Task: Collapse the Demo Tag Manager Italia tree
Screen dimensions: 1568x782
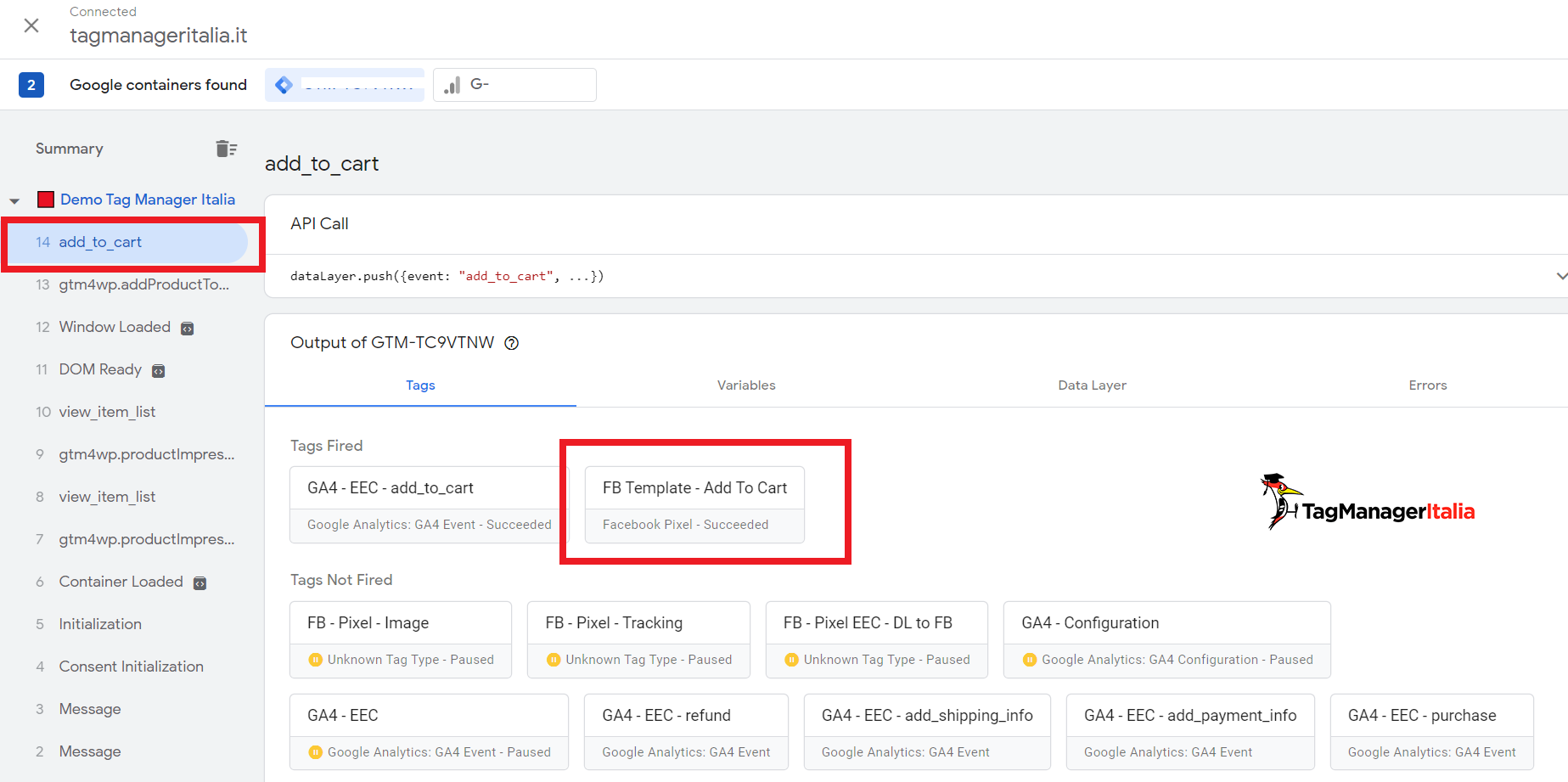Action: 14,200
